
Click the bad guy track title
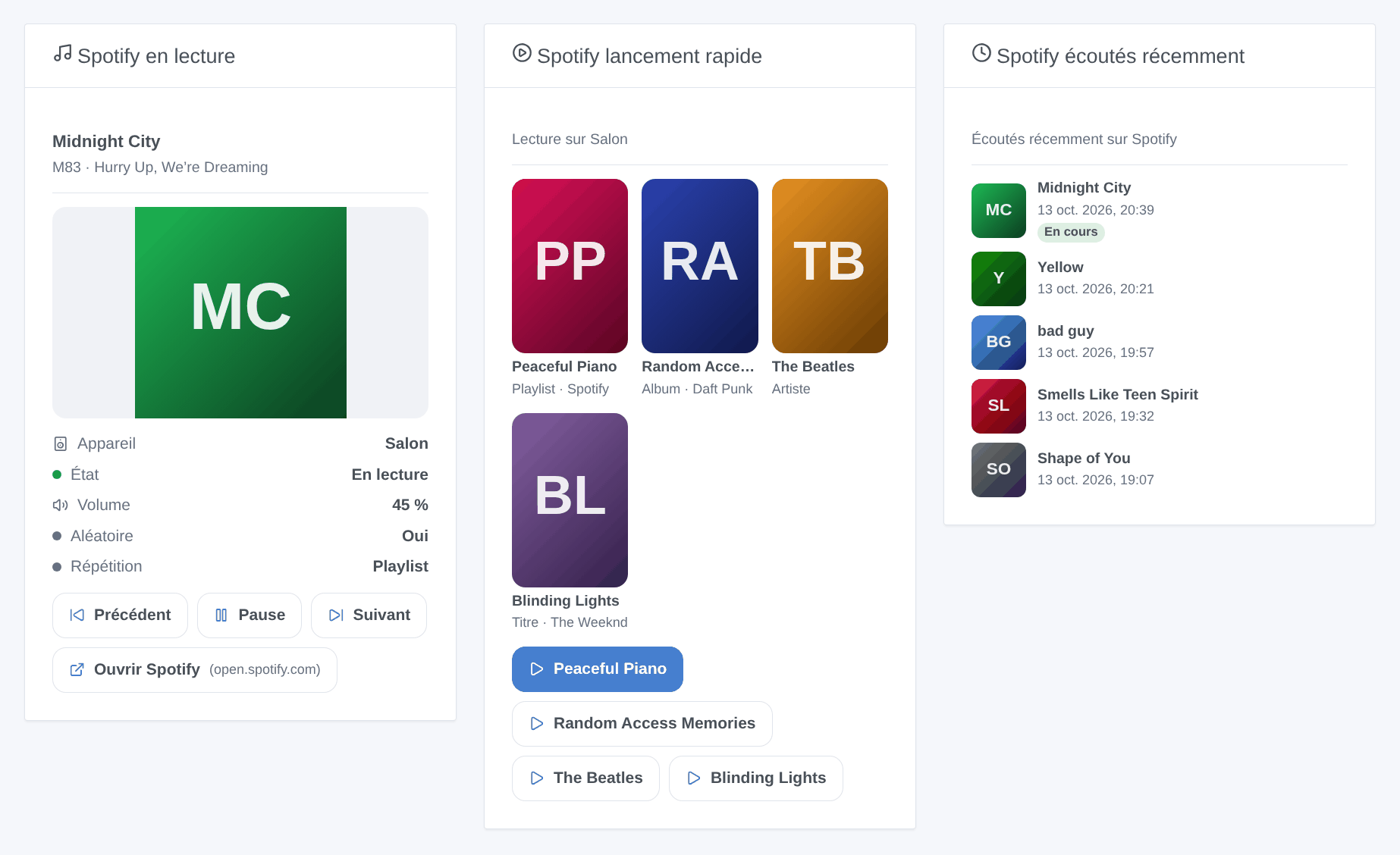1066,331
